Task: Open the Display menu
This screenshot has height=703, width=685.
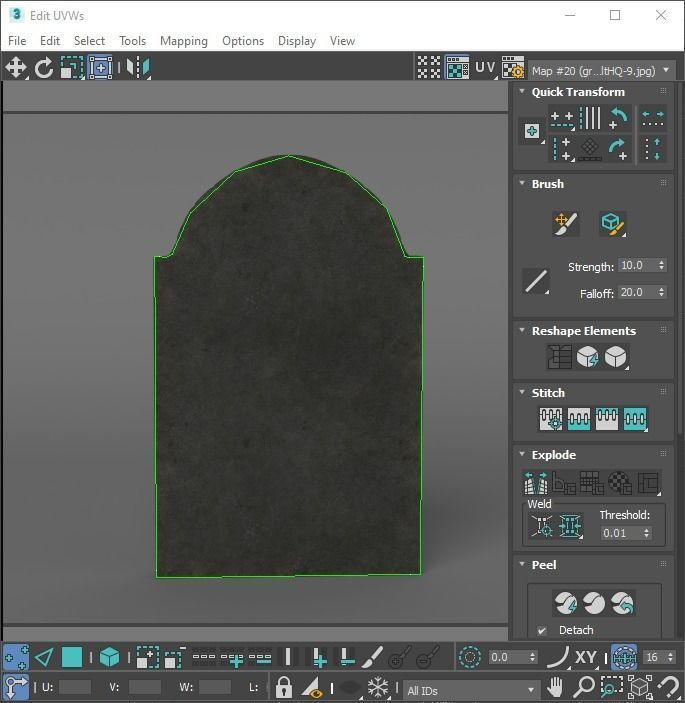Action: tap(297, 41)
